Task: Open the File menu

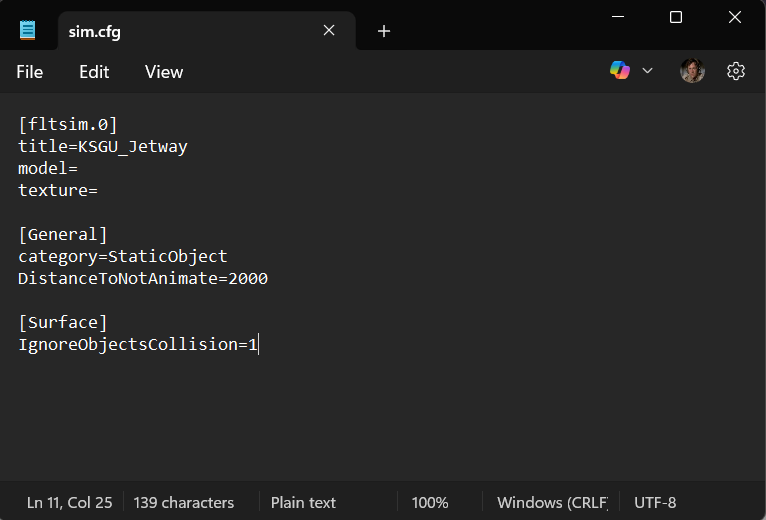Action: [x=30, y=72]
